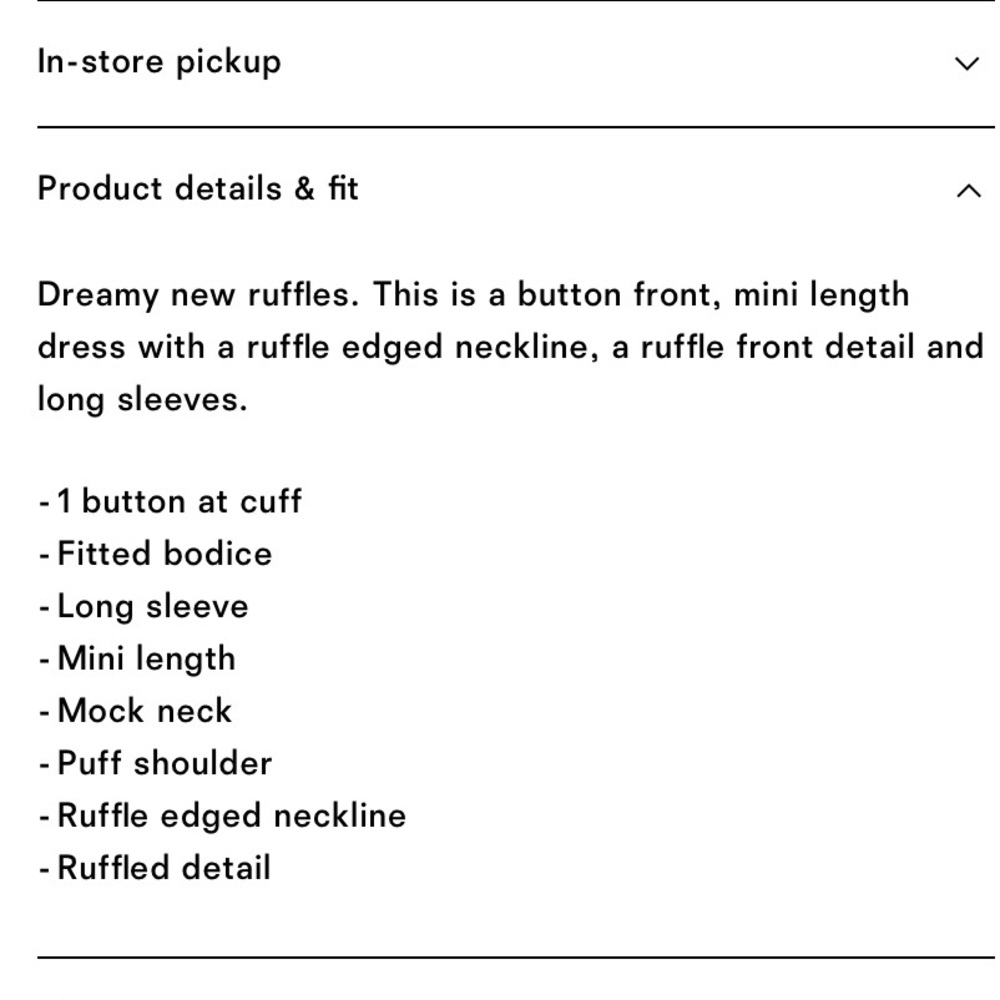Viewport: 1000px width, 1000px height.
Task: Click the upward chevron beside Product details & fit
Action: coord(966,188)
